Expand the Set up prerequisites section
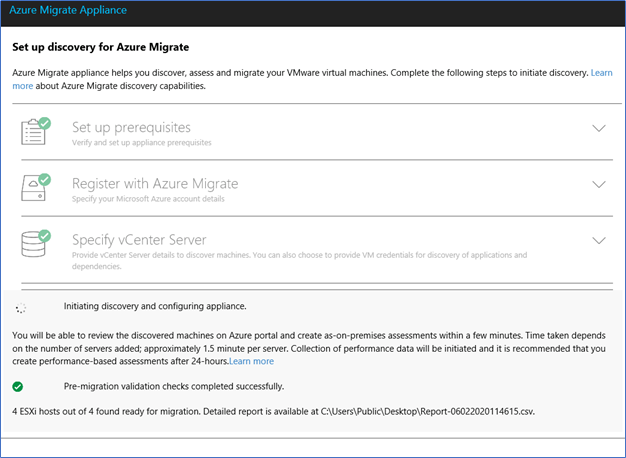 (x=599, y=128)
